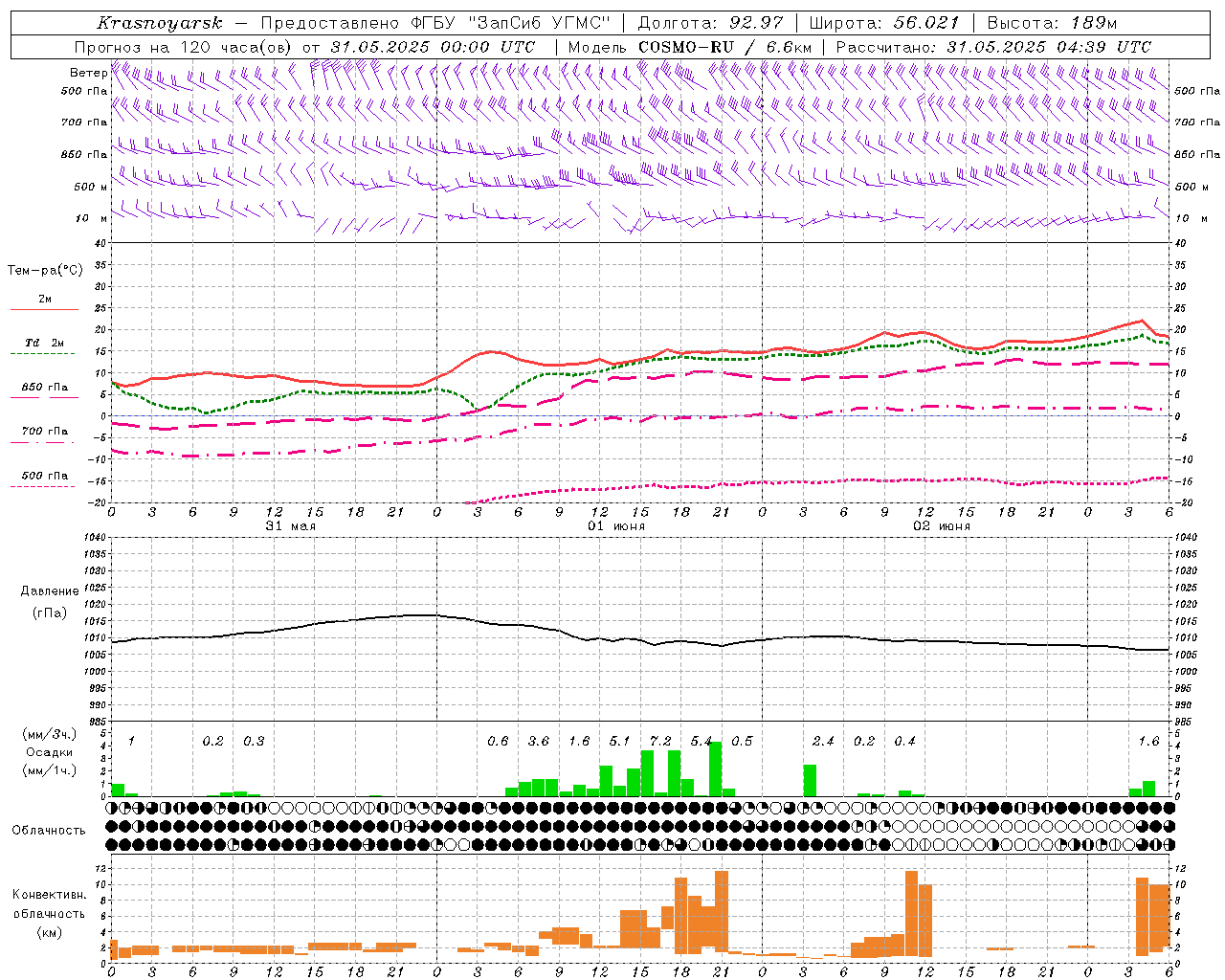Click the "02 июня" date label
Screen dimensions: 1225x980
pos(941,526)
